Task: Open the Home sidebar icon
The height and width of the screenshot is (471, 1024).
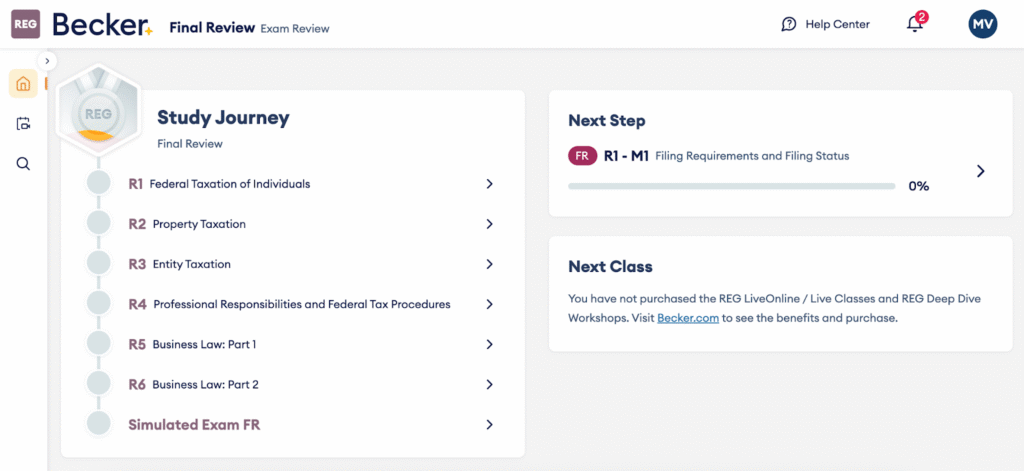Action: click(x=23, y=84)
